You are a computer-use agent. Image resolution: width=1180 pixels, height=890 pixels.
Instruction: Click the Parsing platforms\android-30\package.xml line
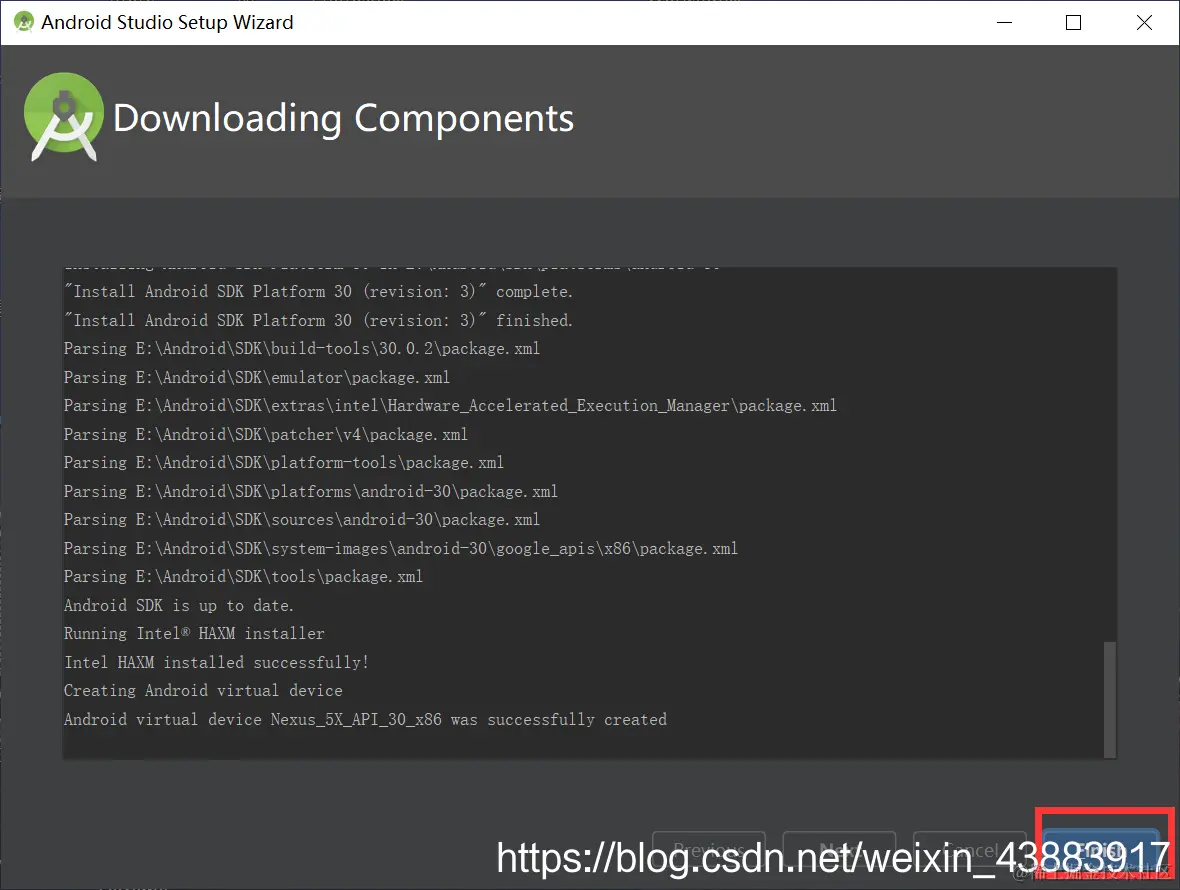click(x=311, y=491)
